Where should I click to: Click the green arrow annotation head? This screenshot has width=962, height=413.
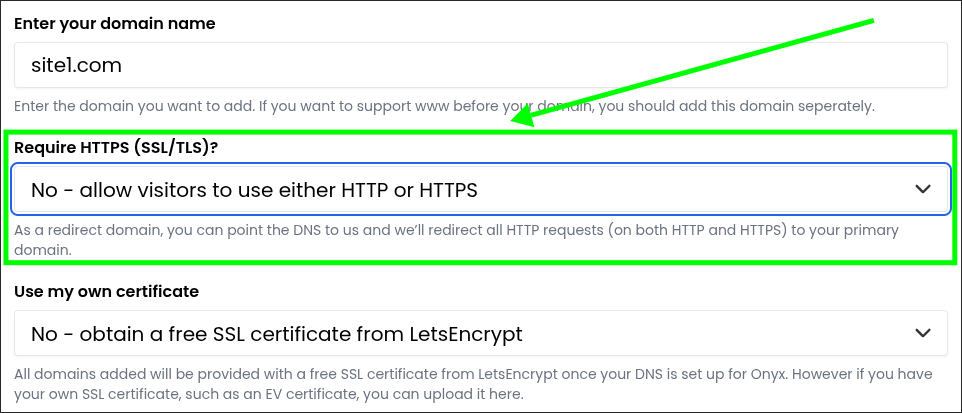pos(521,117)
